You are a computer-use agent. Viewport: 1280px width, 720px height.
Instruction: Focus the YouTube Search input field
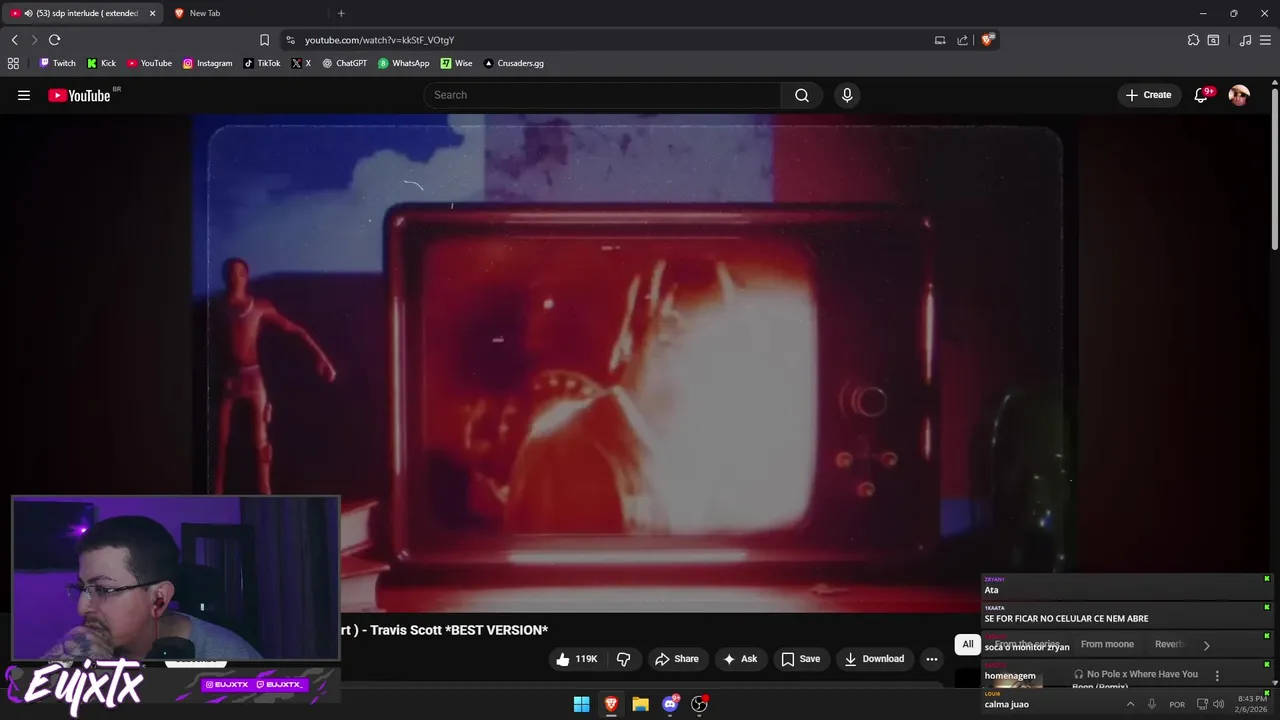point(602,95)
